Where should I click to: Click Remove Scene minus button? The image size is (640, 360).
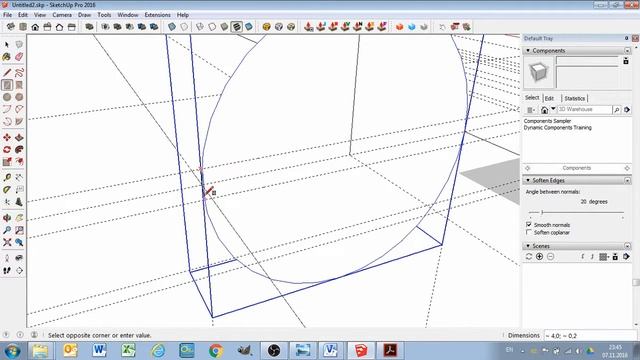[x=551, y=257]
